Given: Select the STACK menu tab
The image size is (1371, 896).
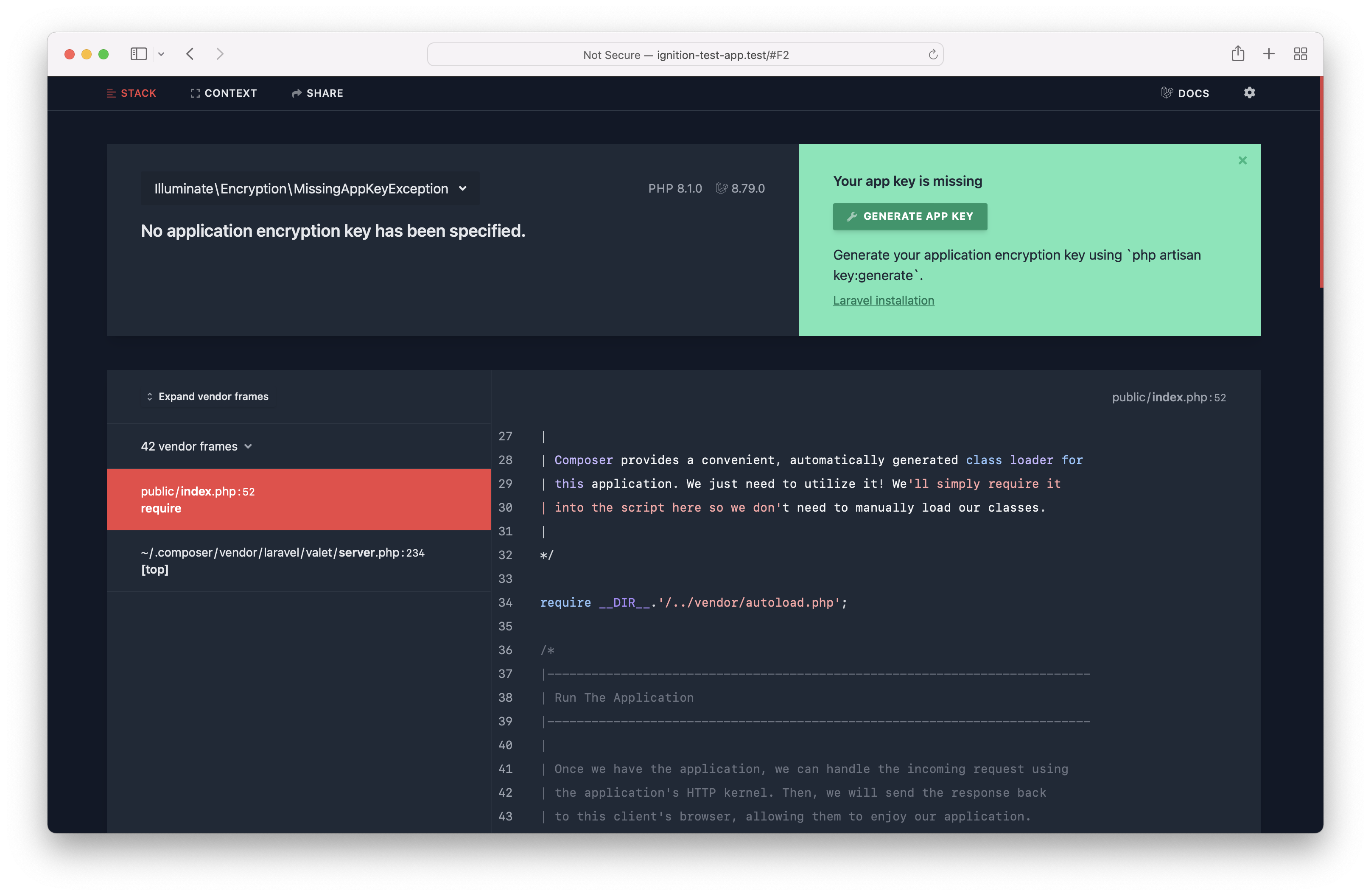Looking at the screenshot, I should pos(130,92).
